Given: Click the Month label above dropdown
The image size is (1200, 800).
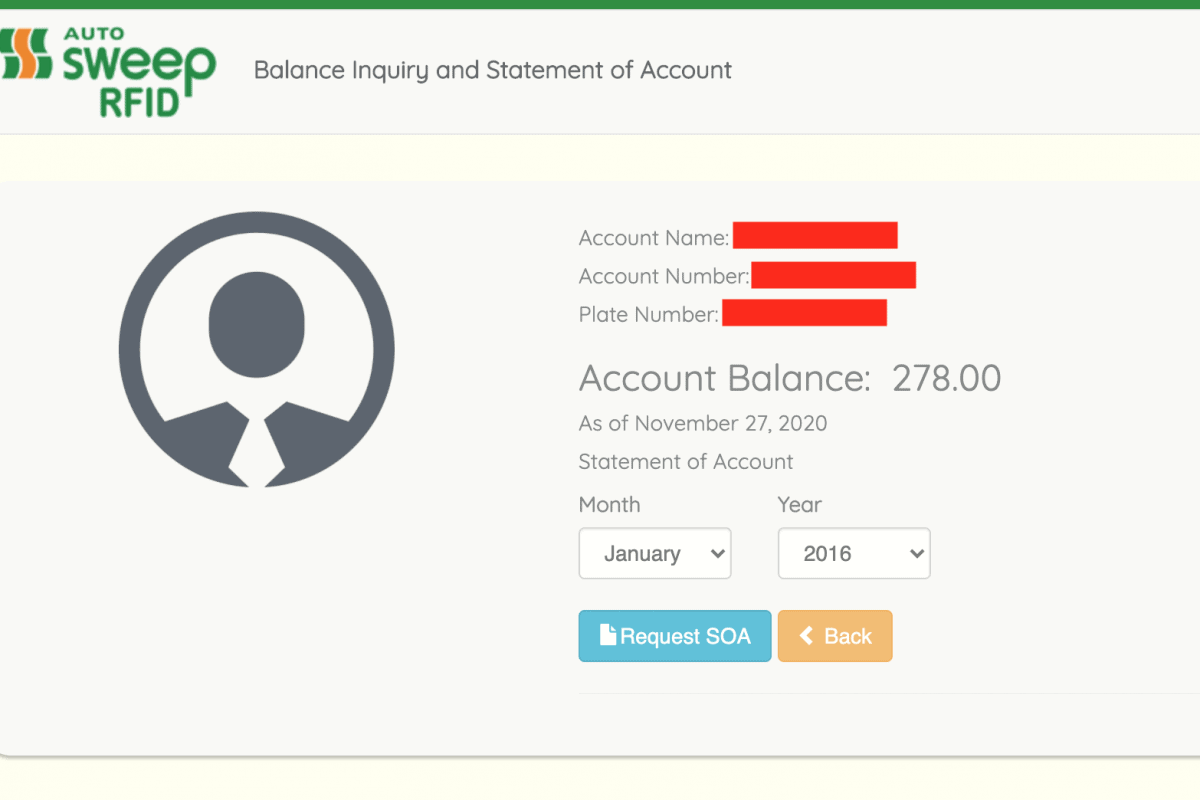Looking at the screenshot, I should (609, 505).
